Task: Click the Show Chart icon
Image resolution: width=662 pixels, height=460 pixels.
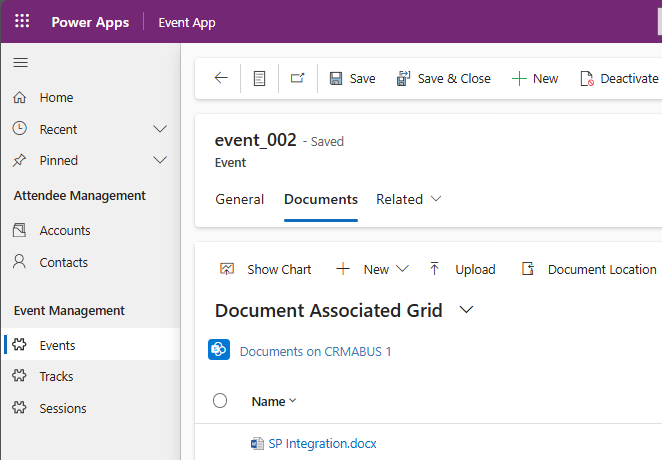Action: (x=227, y=269)
